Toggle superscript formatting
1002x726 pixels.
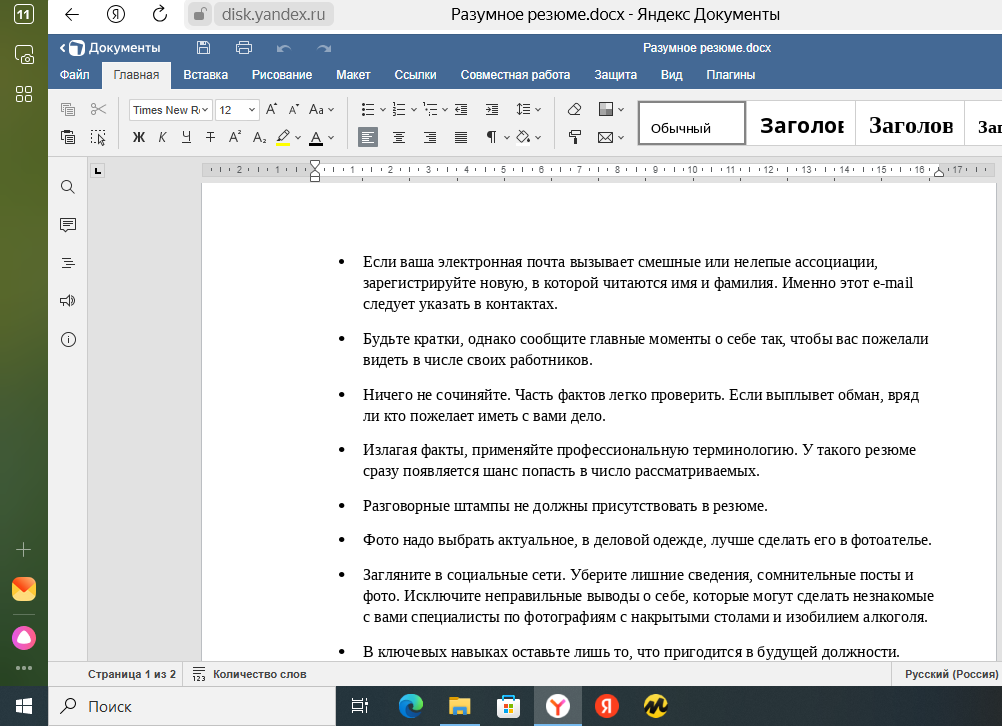[235, 137]
